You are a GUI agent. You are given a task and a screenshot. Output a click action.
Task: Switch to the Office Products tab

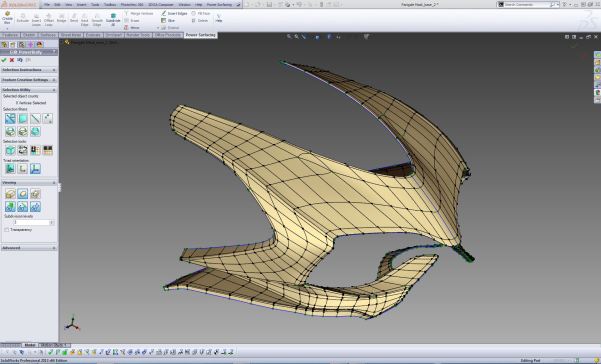pos(168,35)
